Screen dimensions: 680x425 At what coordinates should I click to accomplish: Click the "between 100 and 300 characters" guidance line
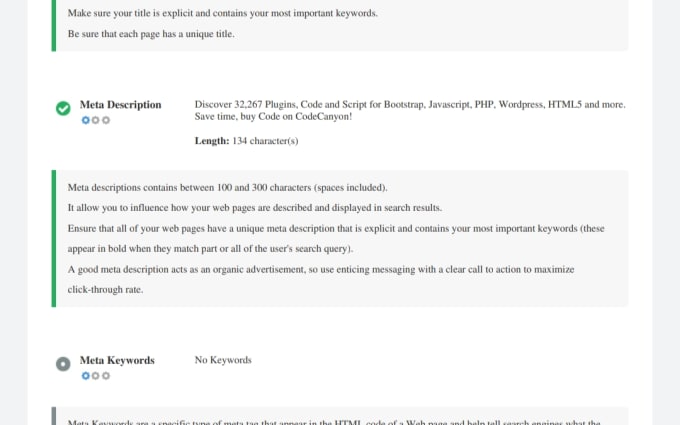[x=227, y=187]
